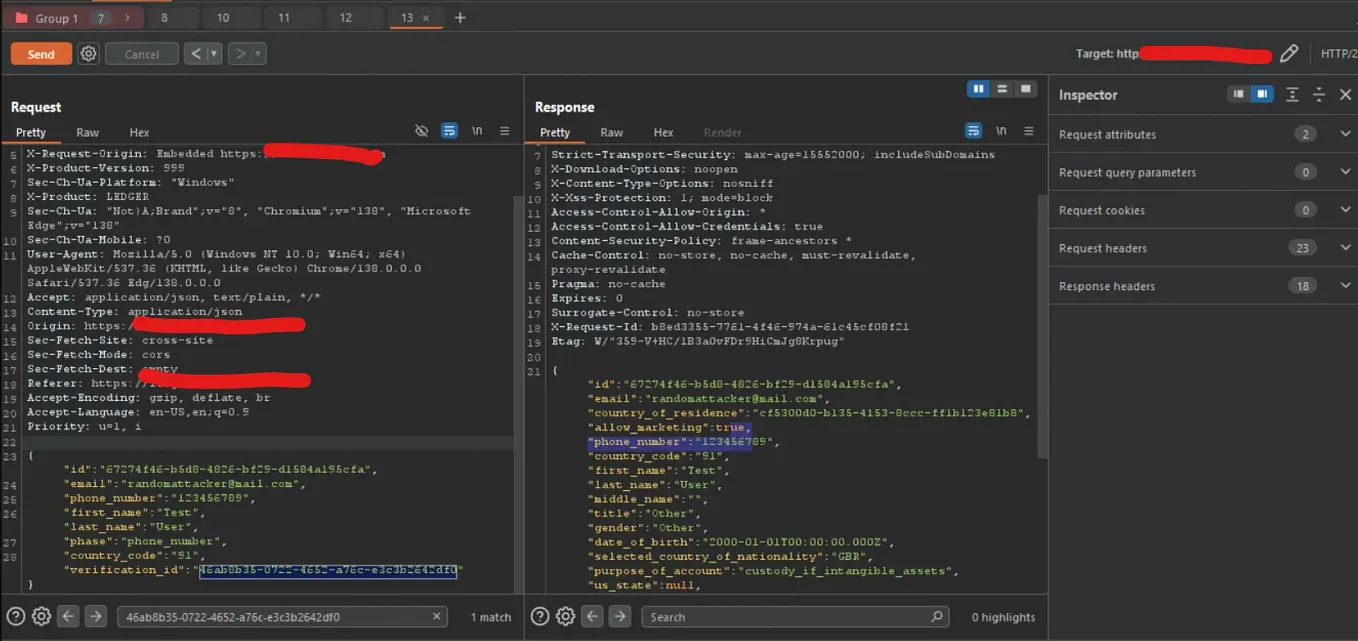Image resolution: width=1358 pixels, height=641 pixels.
Task: Toggle the \n newline display in Response
Action: coord(1001,131)
